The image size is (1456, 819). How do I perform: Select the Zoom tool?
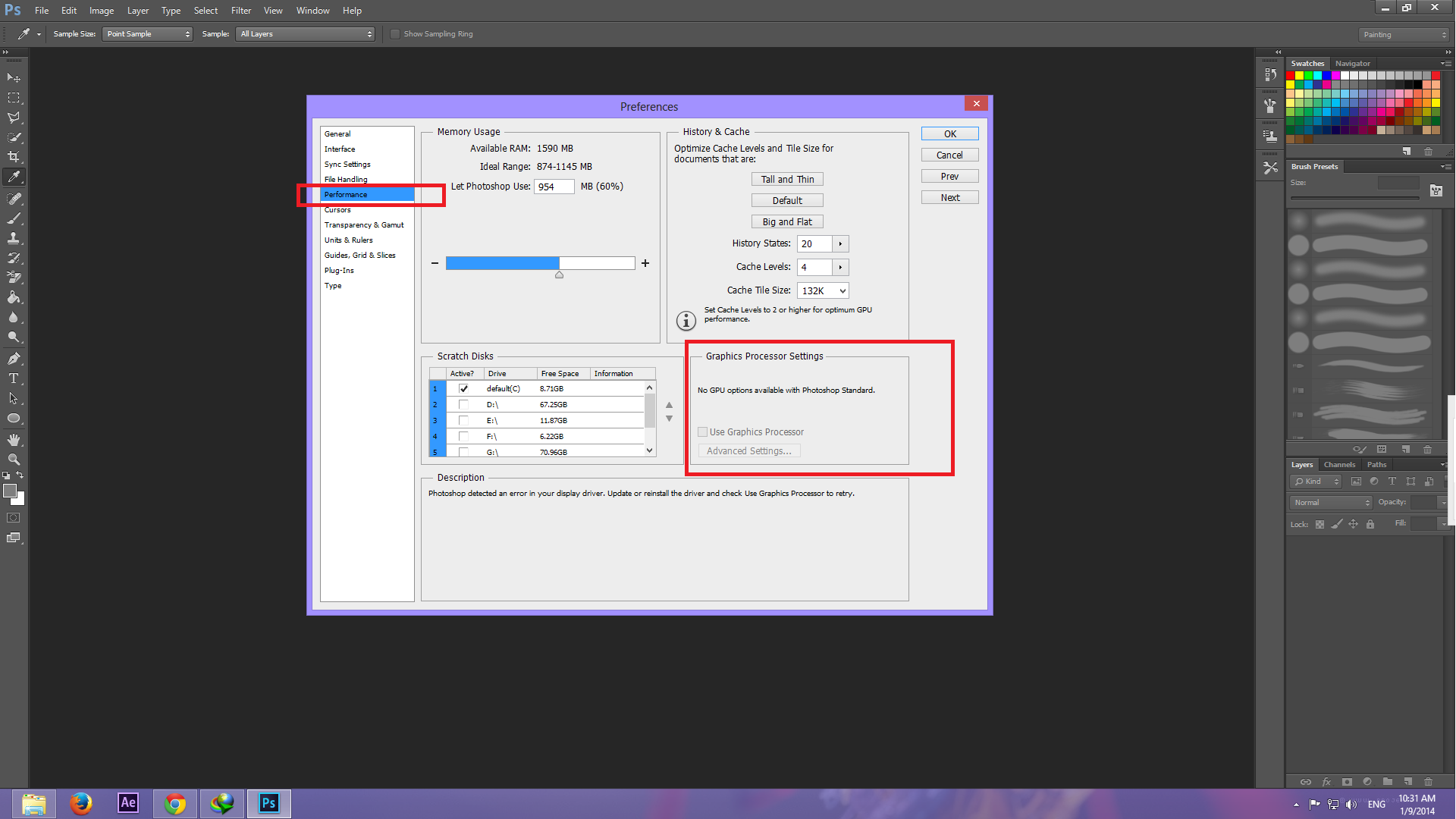14,460
